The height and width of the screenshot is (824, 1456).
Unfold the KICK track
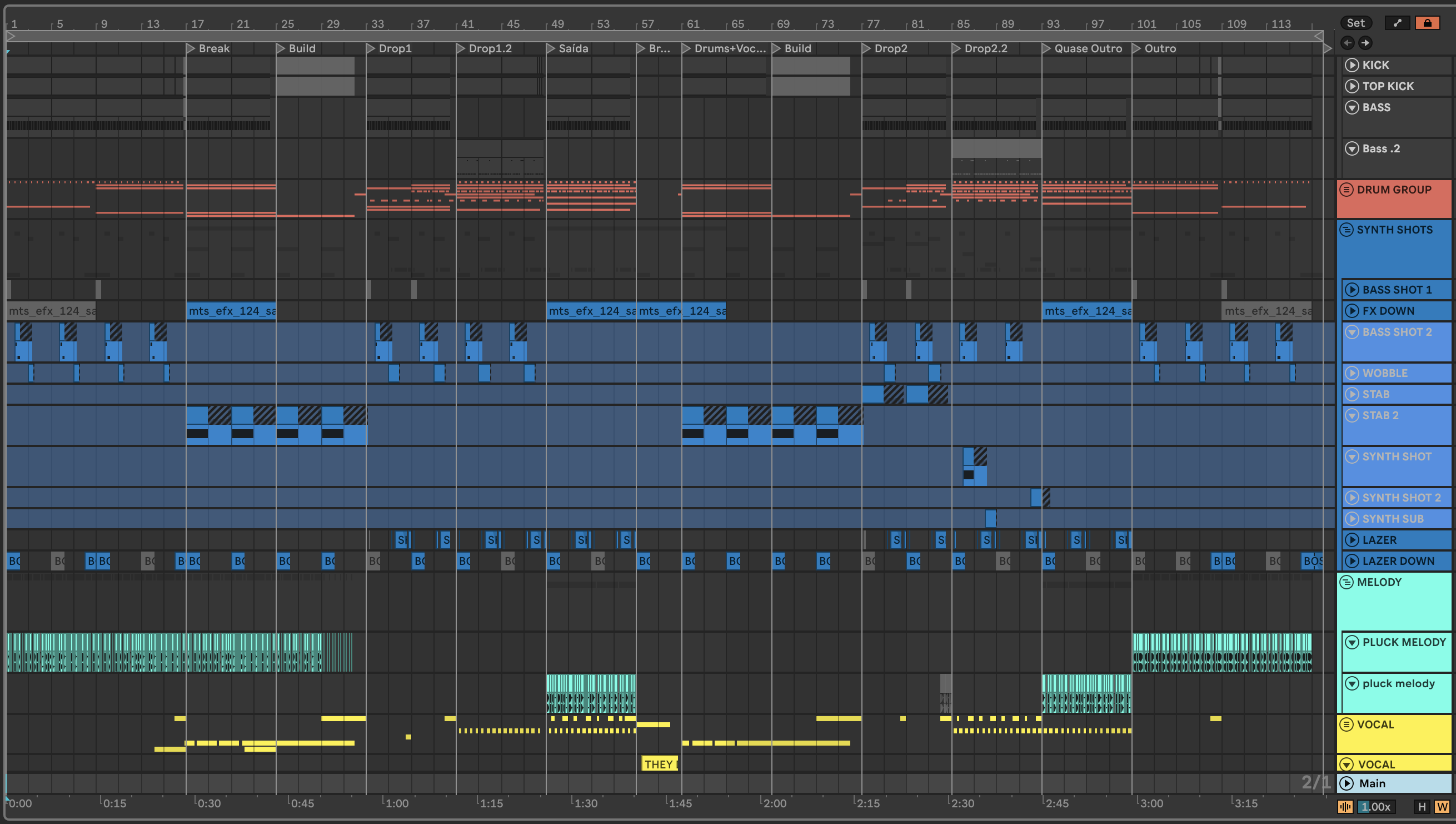(1352, 65)
